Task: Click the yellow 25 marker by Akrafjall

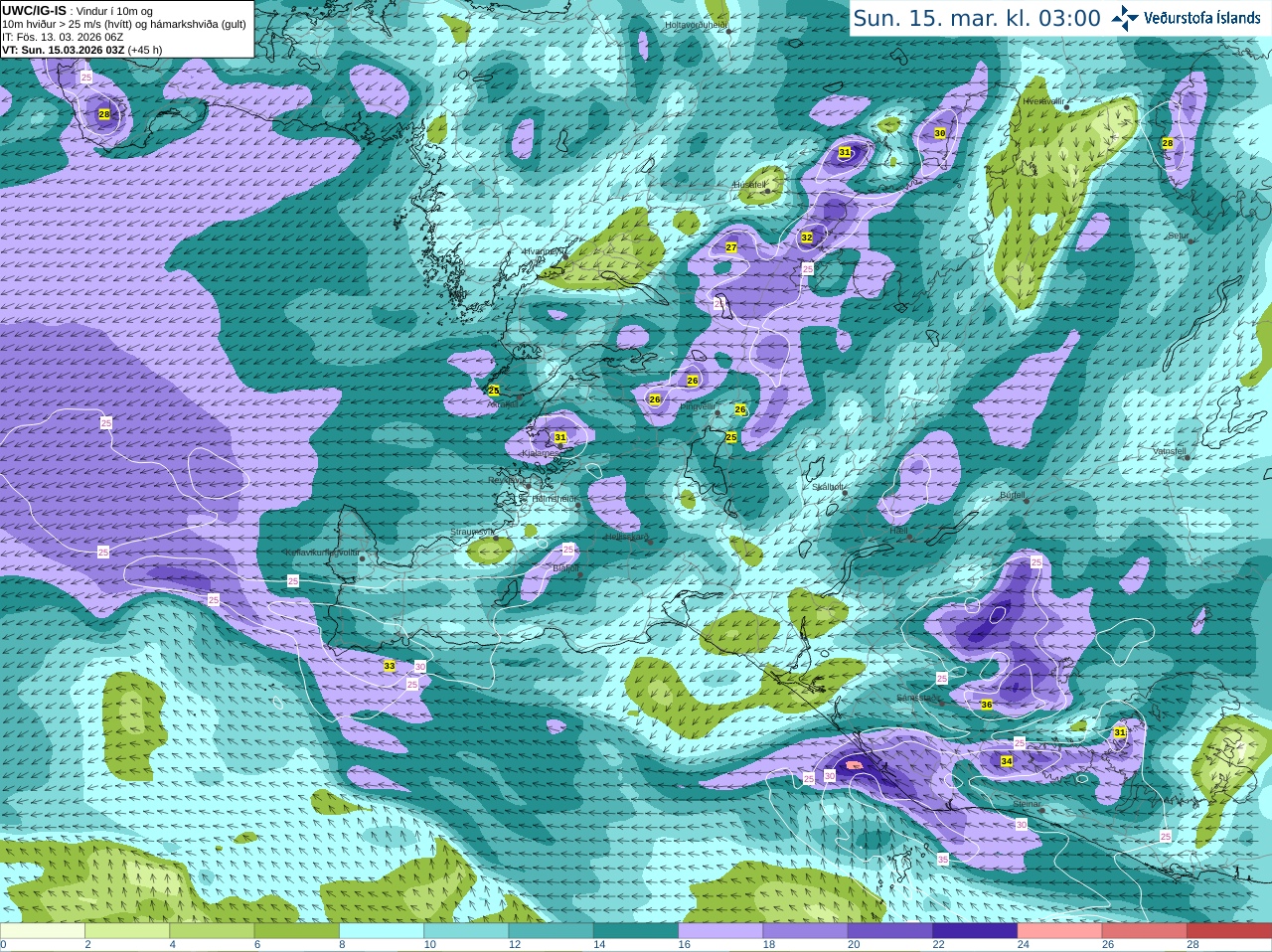Action: pos(494,391)
